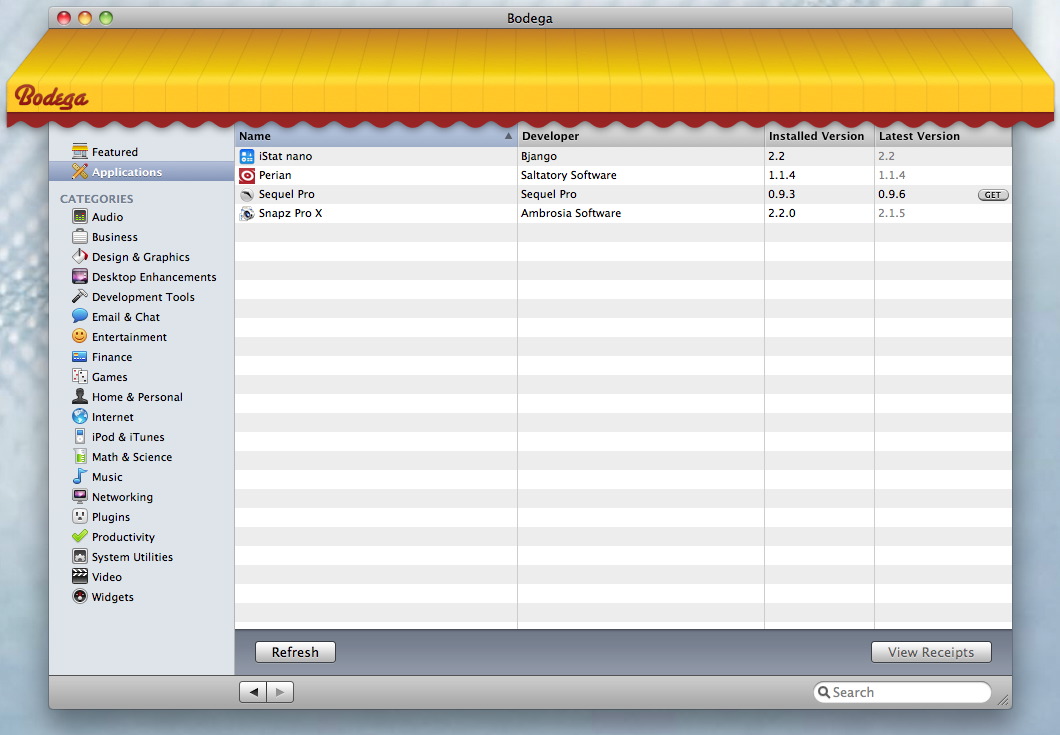Click the Sequel Pro app icon
The image size is (1060, 735).
coord(247,194)
